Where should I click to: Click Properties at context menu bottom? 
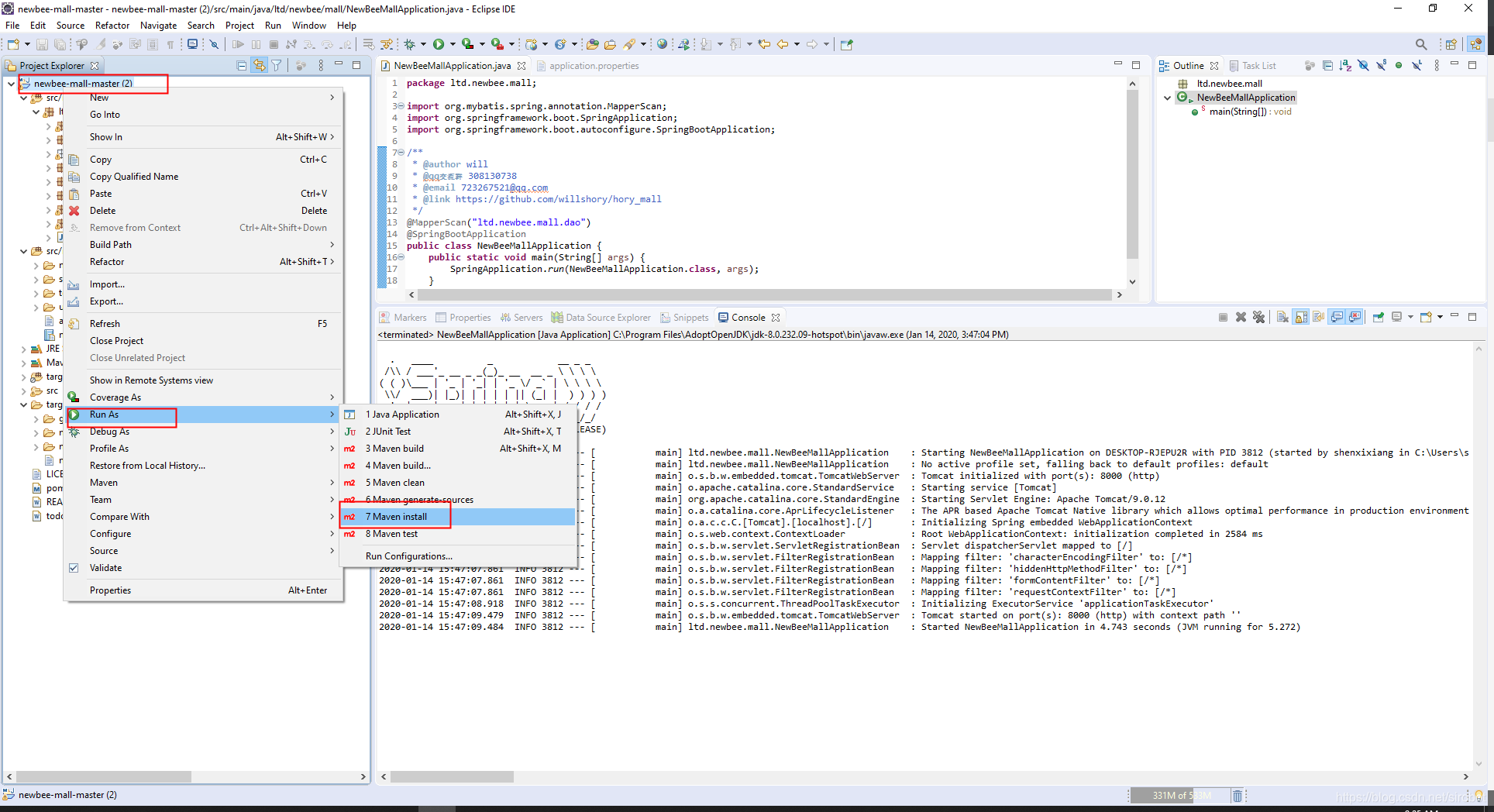[x=204, y=590]
